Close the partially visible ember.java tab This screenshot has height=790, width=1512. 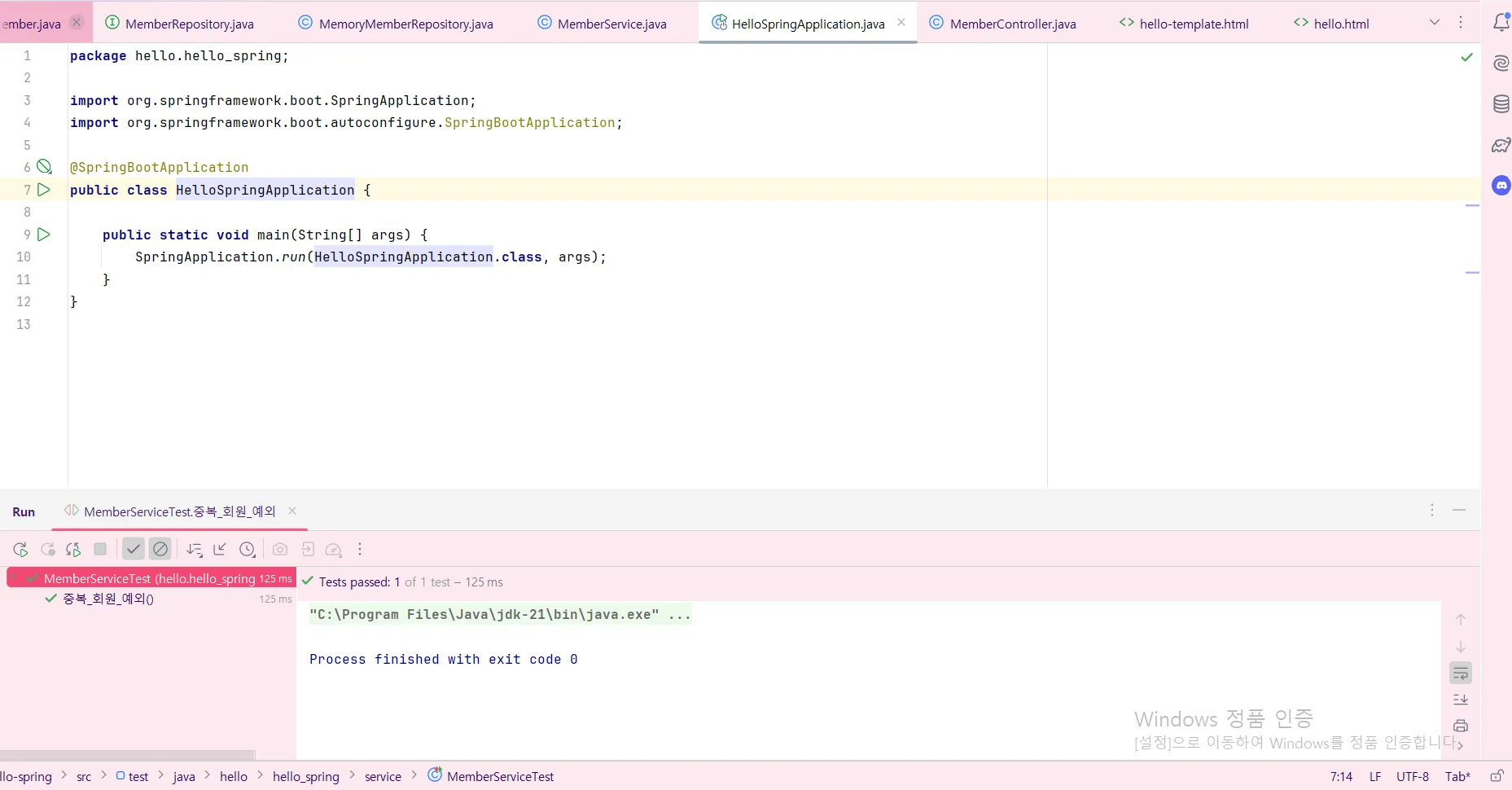click(x=77, y=23)
